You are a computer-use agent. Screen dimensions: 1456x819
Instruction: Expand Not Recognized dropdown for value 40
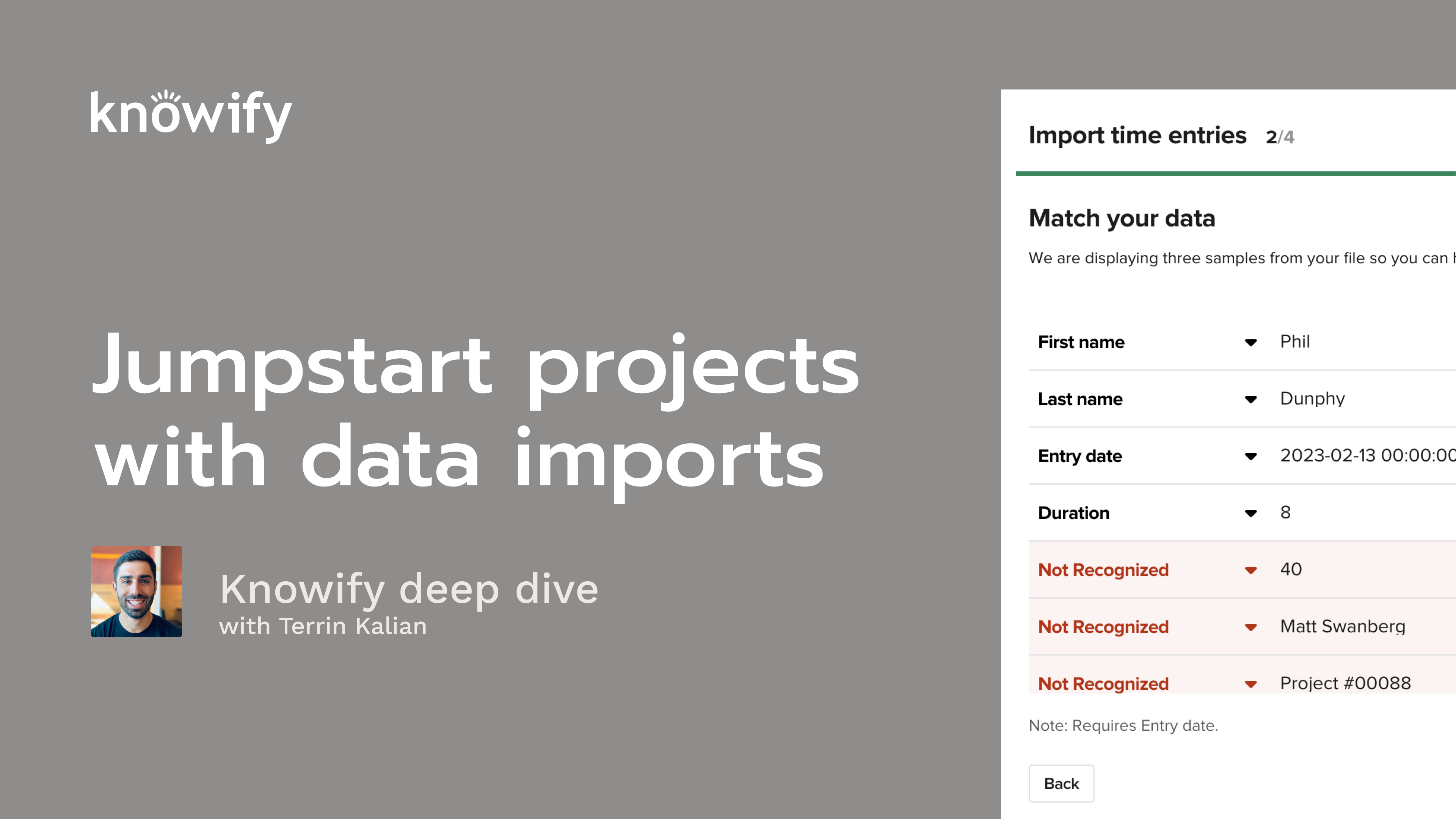tap(1250, 570)
